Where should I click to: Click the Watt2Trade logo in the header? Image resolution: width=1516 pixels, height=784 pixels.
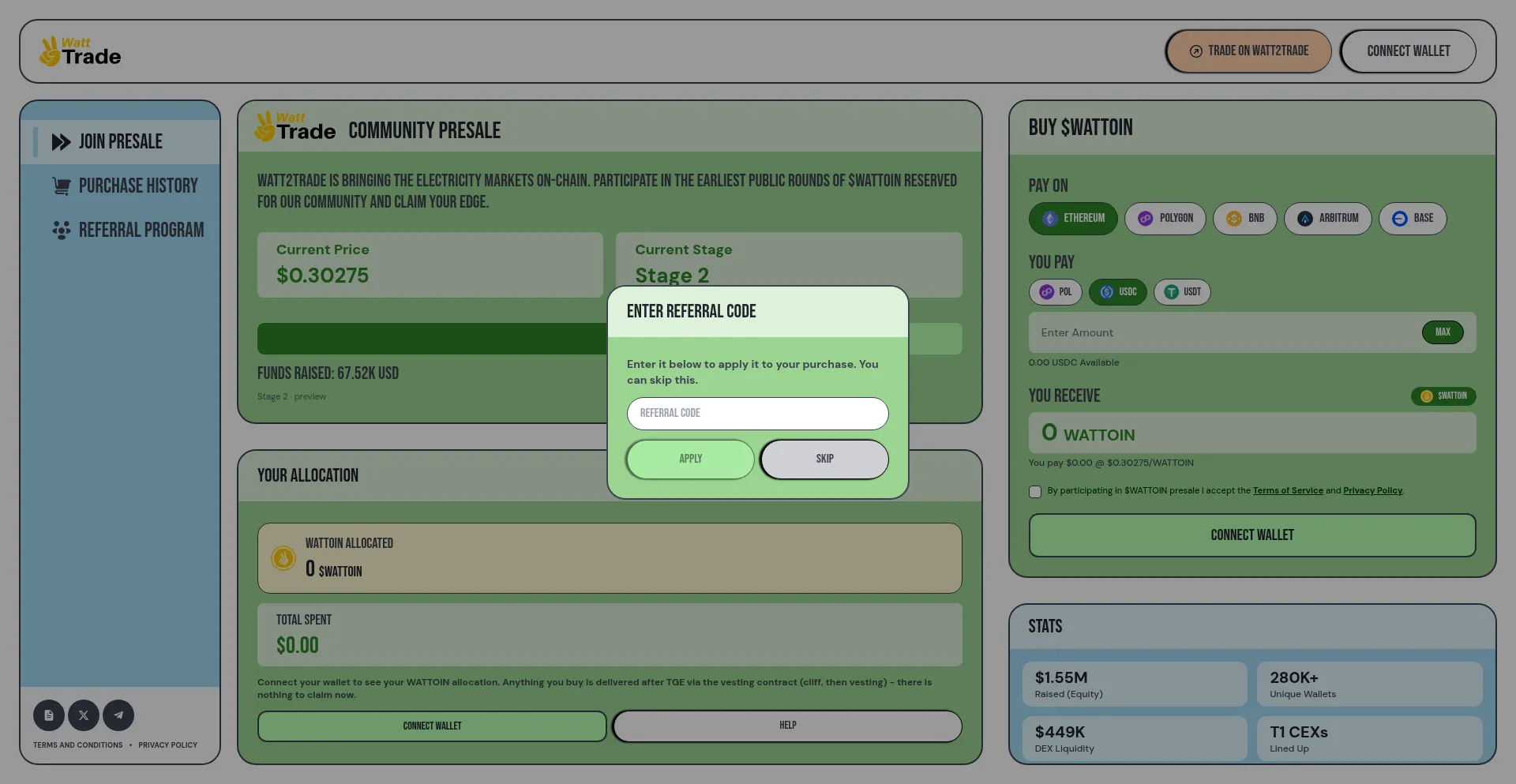80,51
